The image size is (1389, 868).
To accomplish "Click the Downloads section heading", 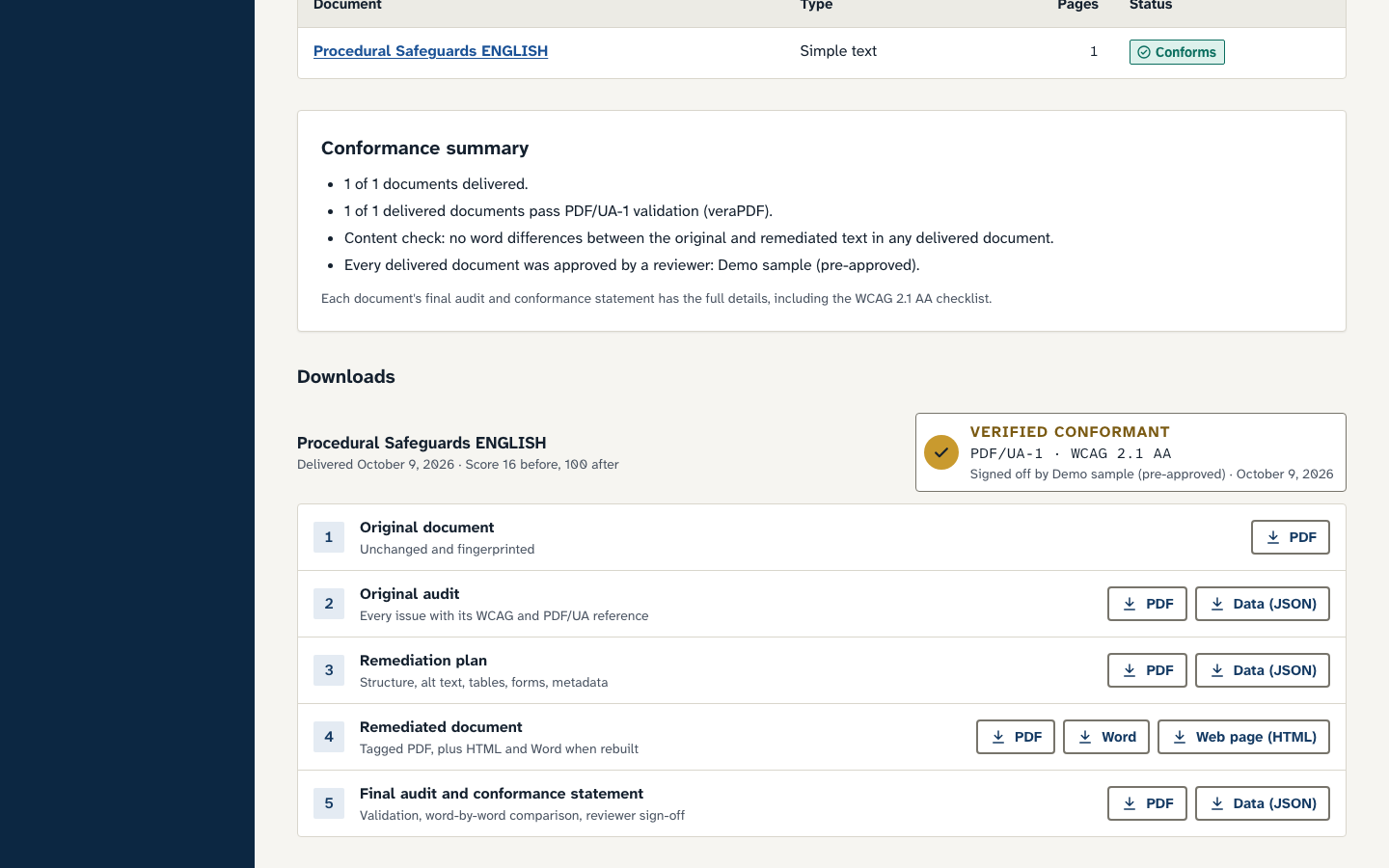I will [346, 377].
